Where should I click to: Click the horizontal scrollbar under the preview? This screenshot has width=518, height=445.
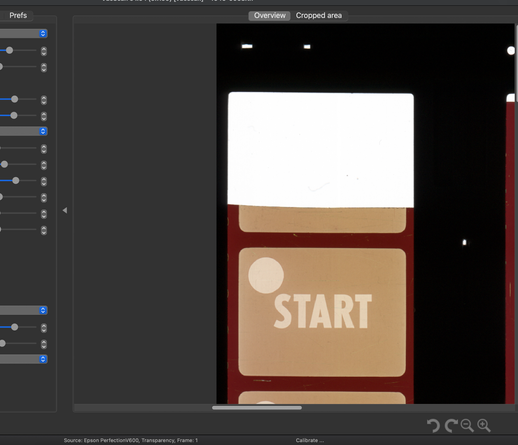click(x=257, y=408)
